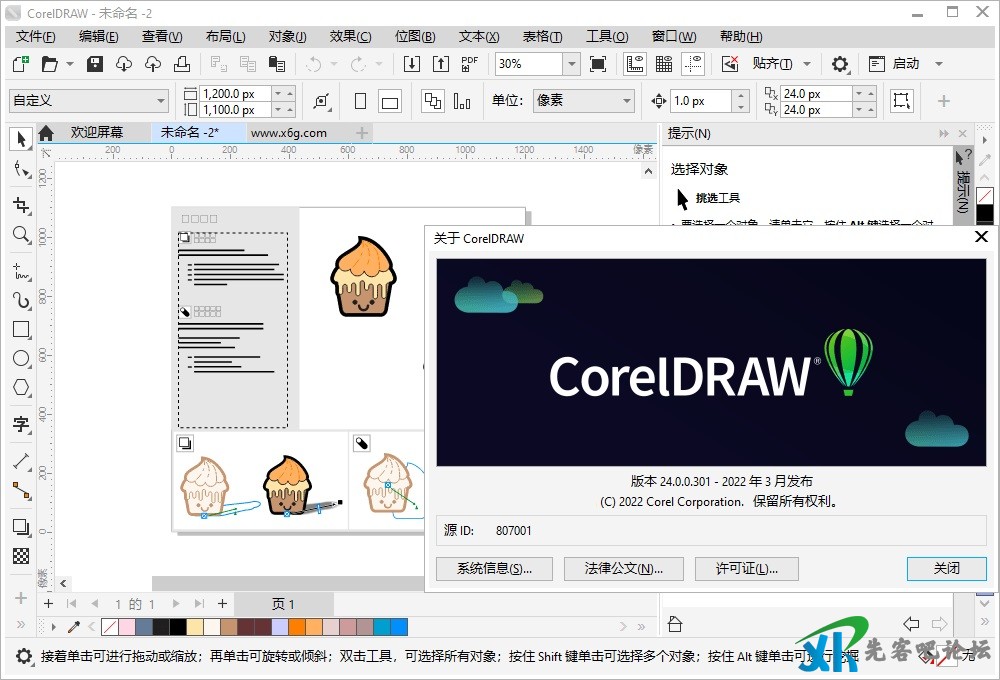Toggle the show rulers button
1000x680 pixels.
634,64
